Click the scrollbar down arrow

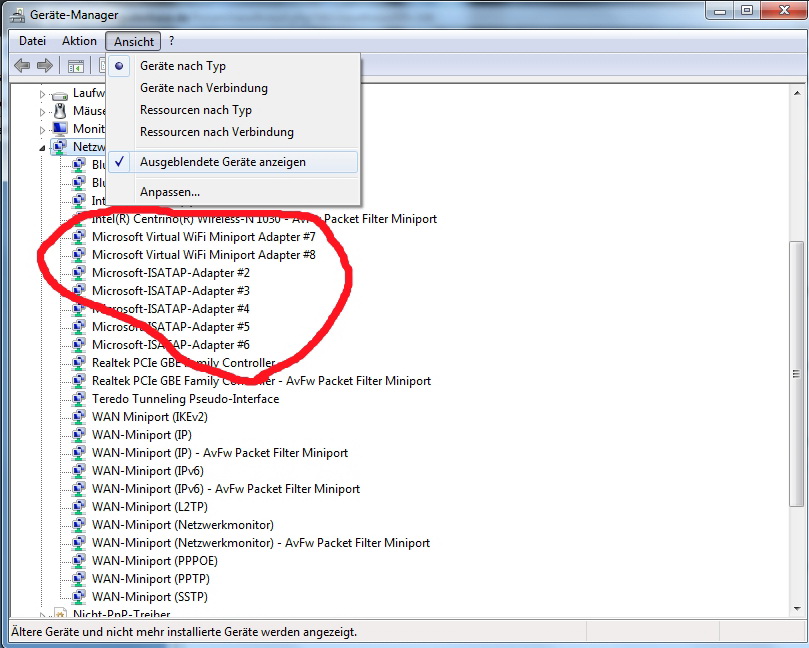(797, 609)
